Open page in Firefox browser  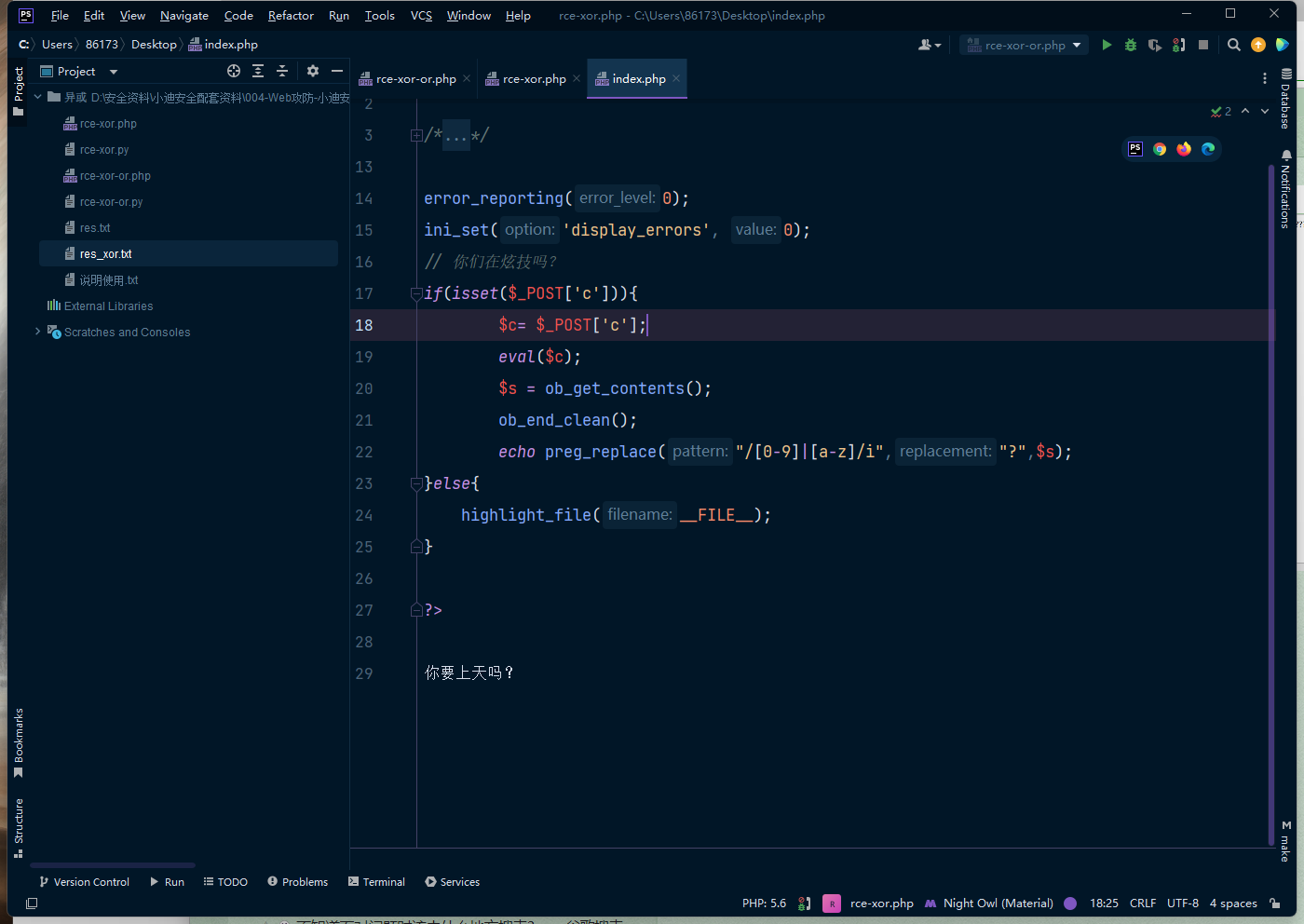(x=1184, y=149)
